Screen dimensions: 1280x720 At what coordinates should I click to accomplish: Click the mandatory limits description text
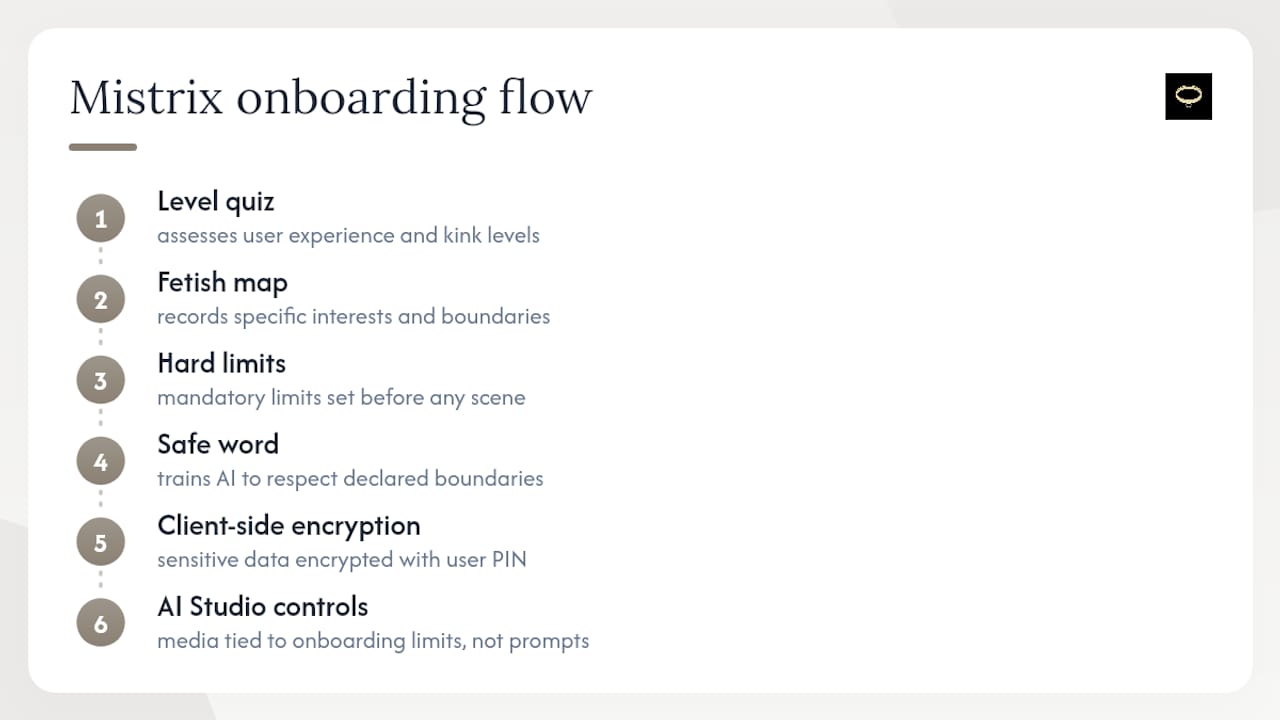[341, 398]
